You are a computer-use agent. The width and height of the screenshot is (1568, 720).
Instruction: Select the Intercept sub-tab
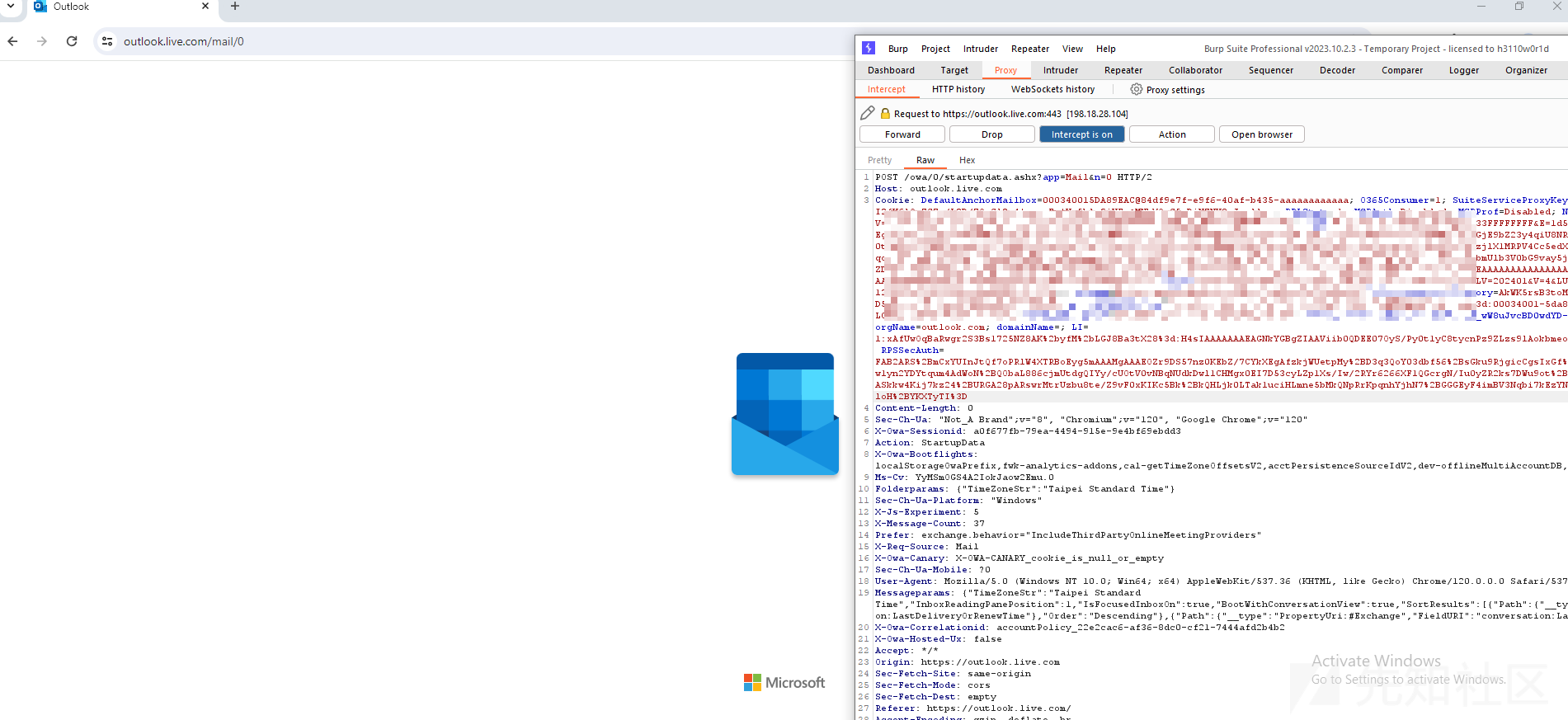(886, 89)
